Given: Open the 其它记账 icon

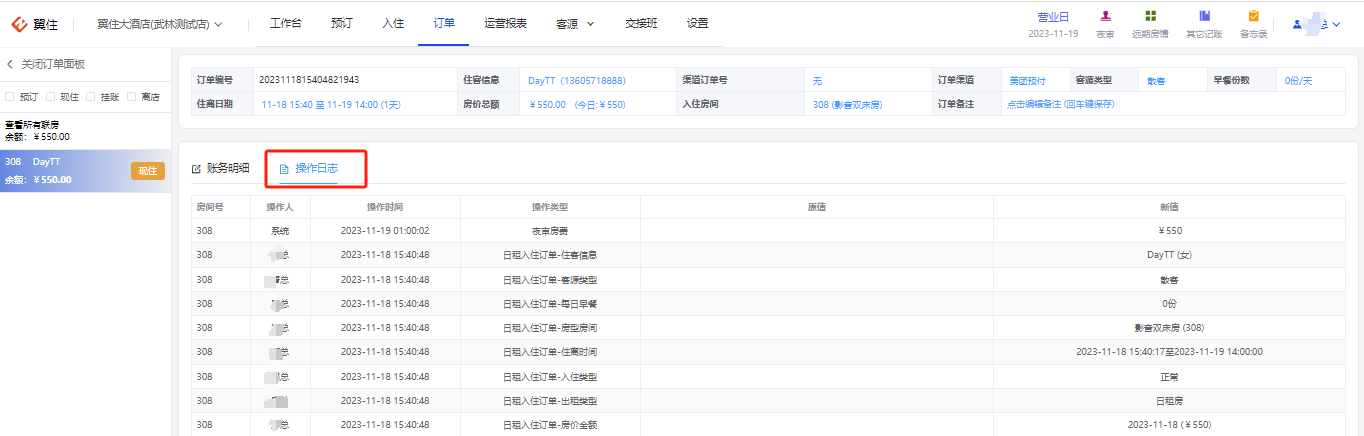Looking at the screenshot, I should coord(1204,16).
